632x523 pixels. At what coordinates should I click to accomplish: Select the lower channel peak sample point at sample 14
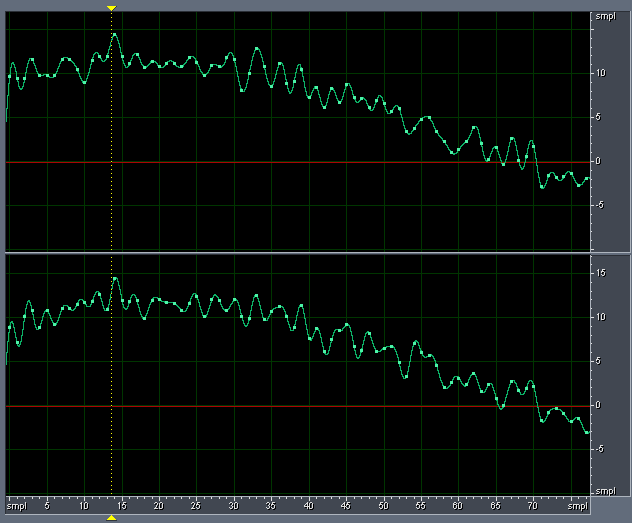[115, 278]
